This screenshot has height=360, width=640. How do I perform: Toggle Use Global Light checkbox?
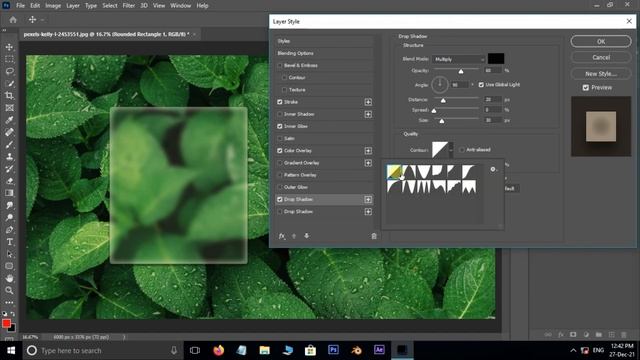pos(481,84)
